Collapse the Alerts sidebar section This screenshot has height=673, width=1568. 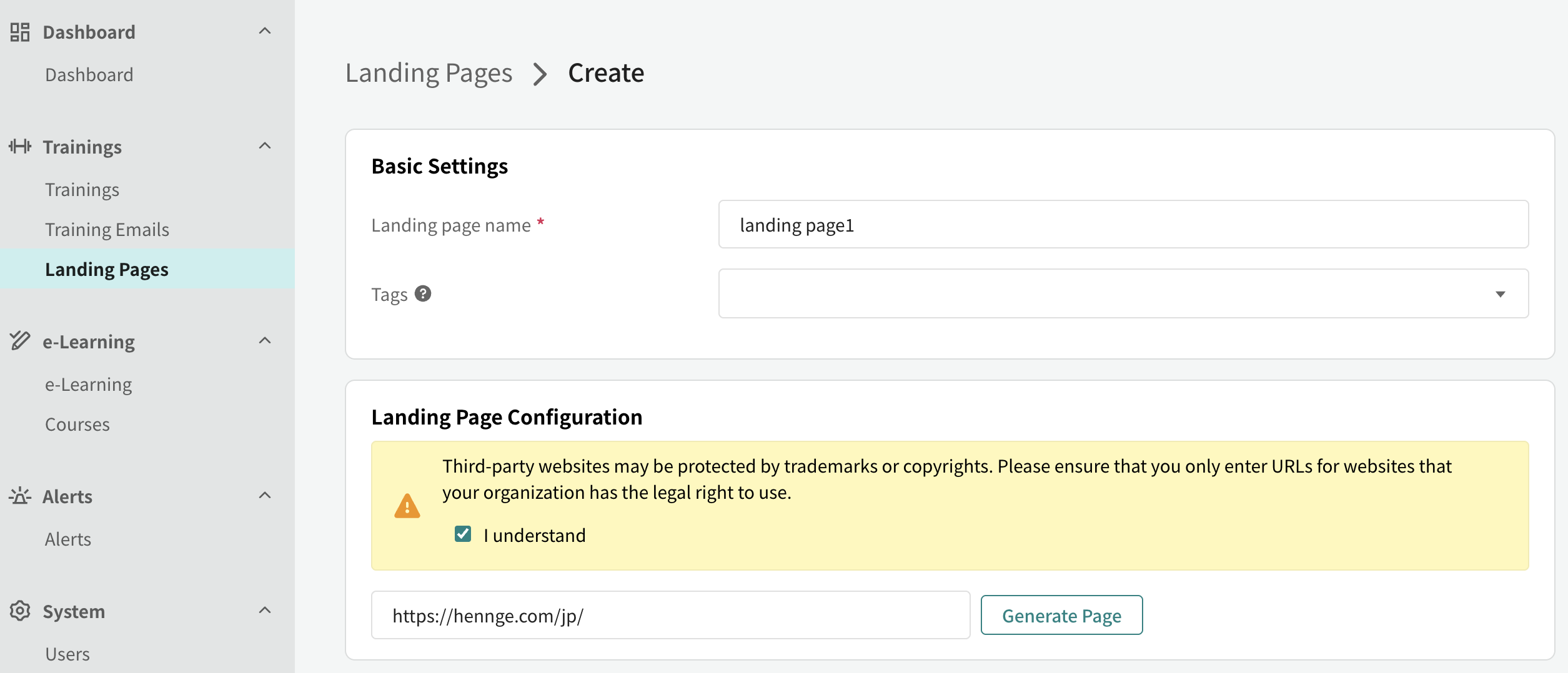[265, 496]
